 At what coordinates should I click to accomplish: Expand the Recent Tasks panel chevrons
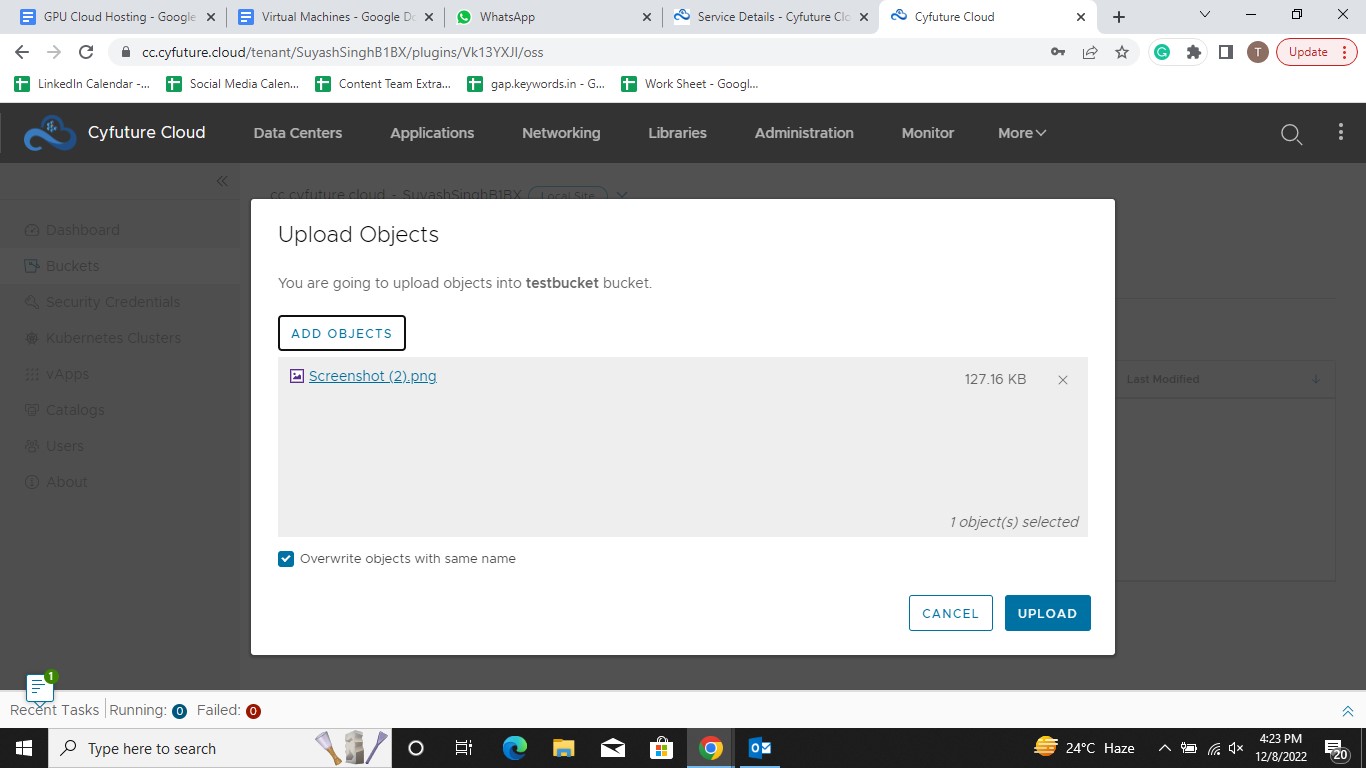click(1347, 711)
